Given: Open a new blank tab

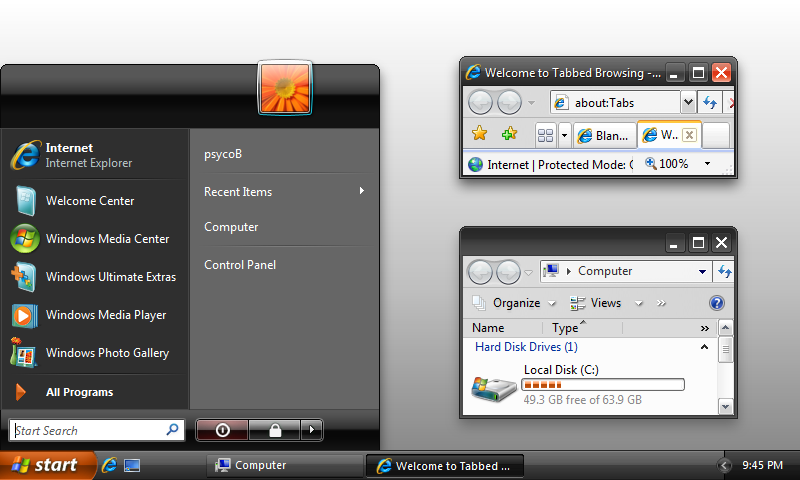Looking at the screenshot, I should [x=716, y=136].
